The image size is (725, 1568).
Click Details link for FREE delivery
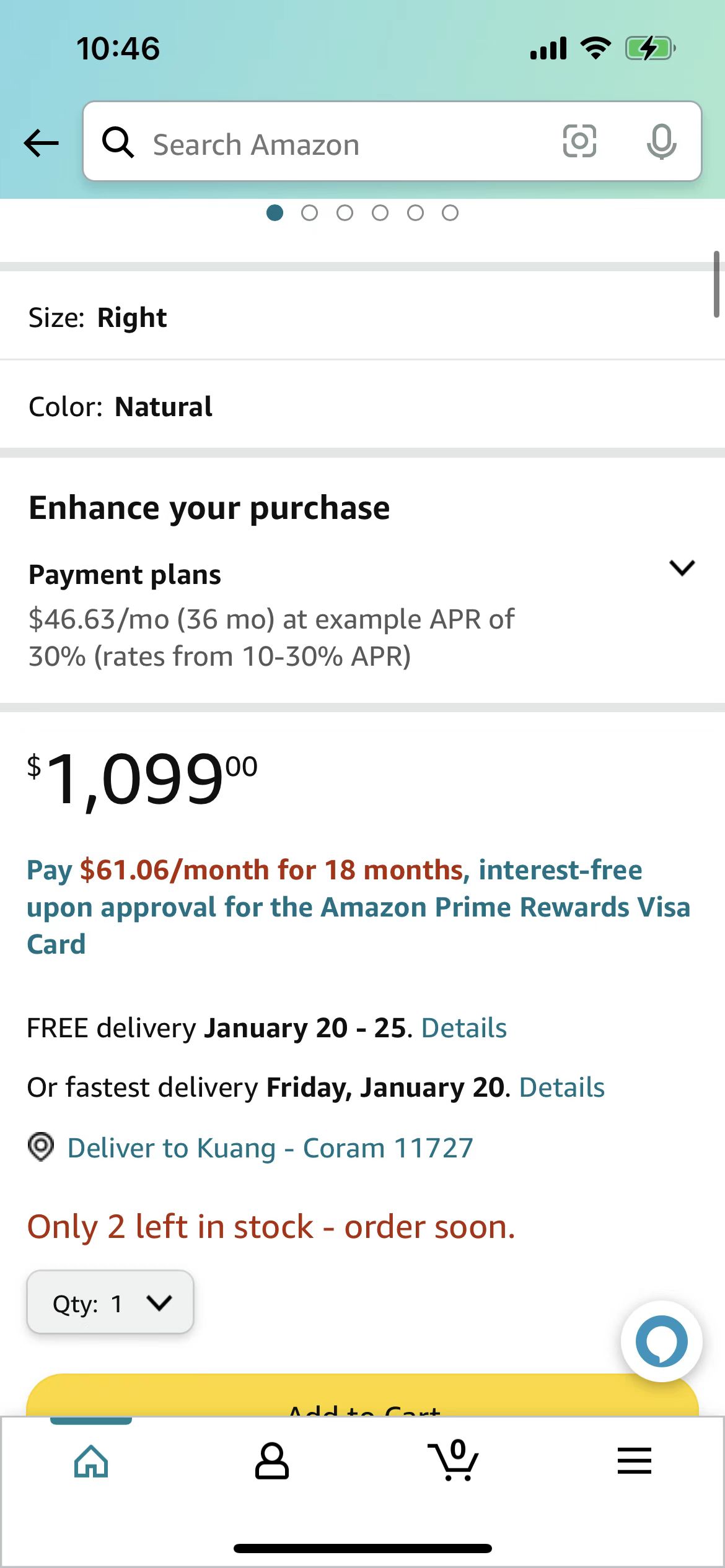point(464,1028)
